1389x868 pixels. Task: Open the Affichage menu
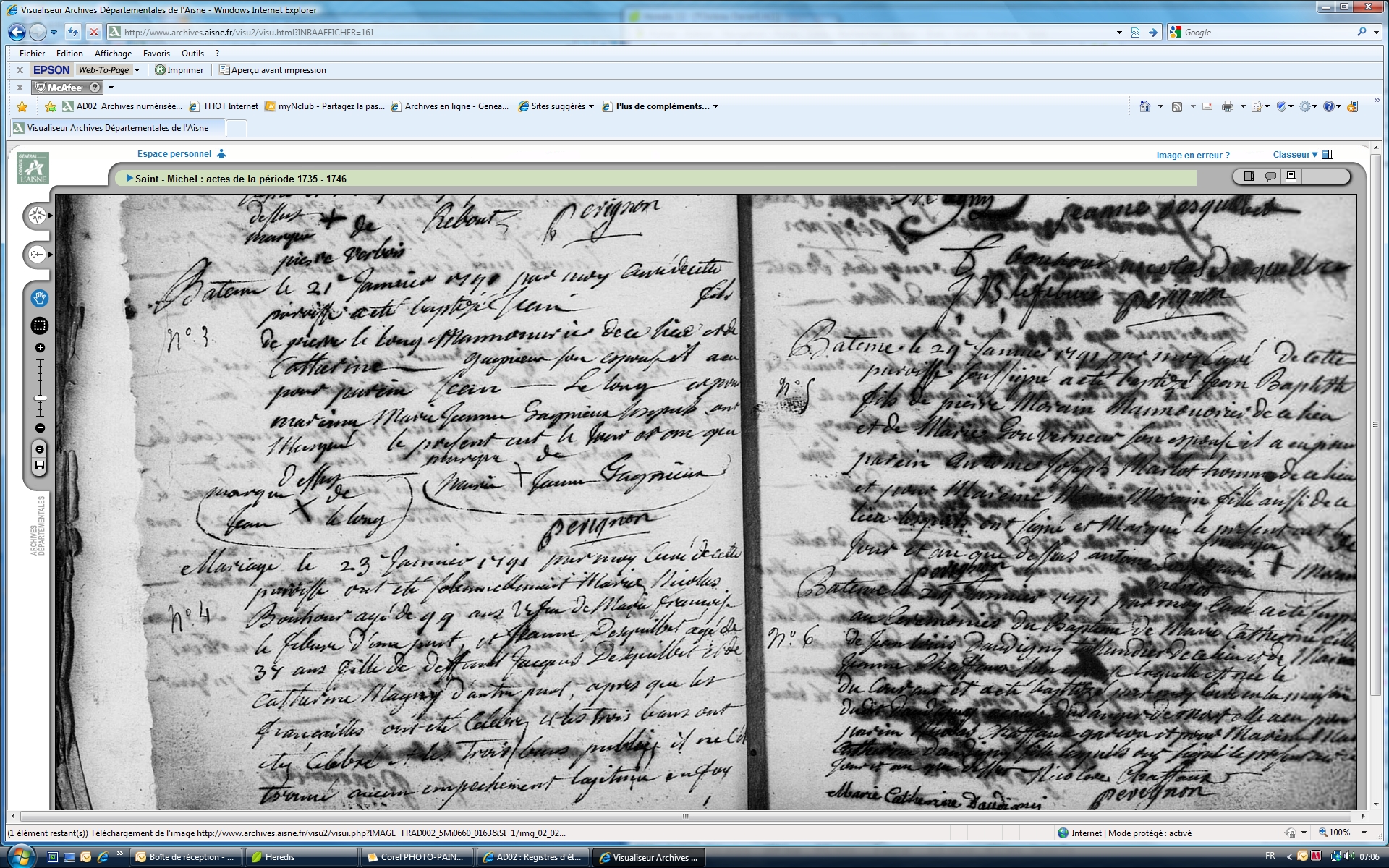coord(113,54)
